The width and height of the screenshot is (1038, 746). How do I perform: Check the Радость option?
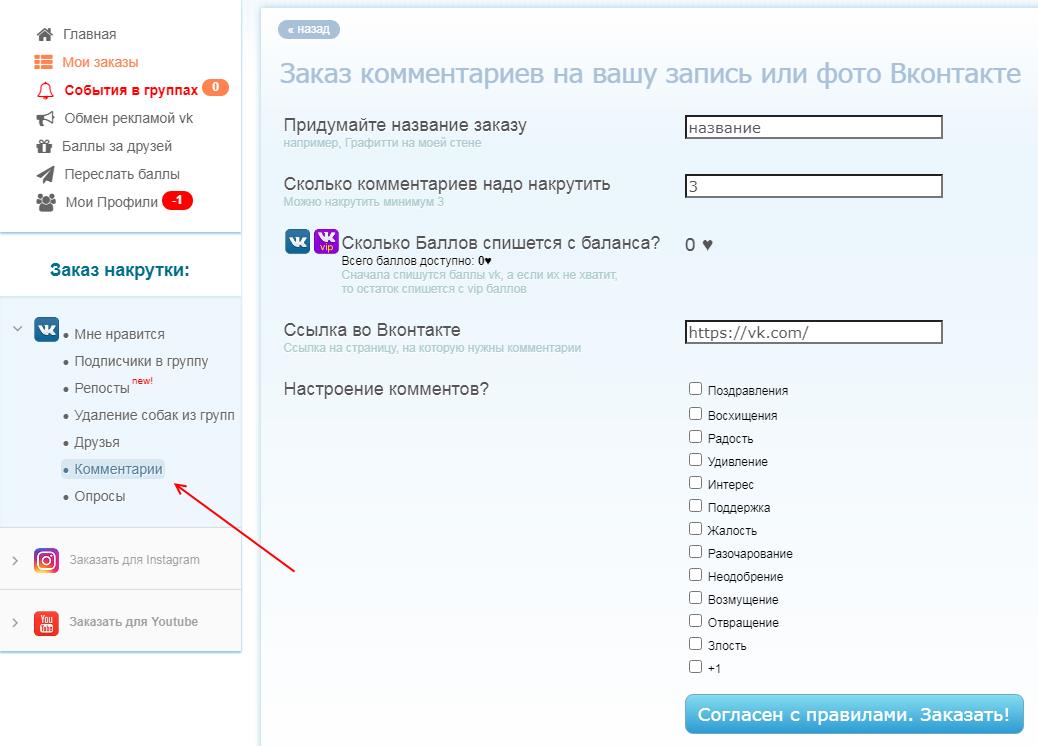coord(695,437)
